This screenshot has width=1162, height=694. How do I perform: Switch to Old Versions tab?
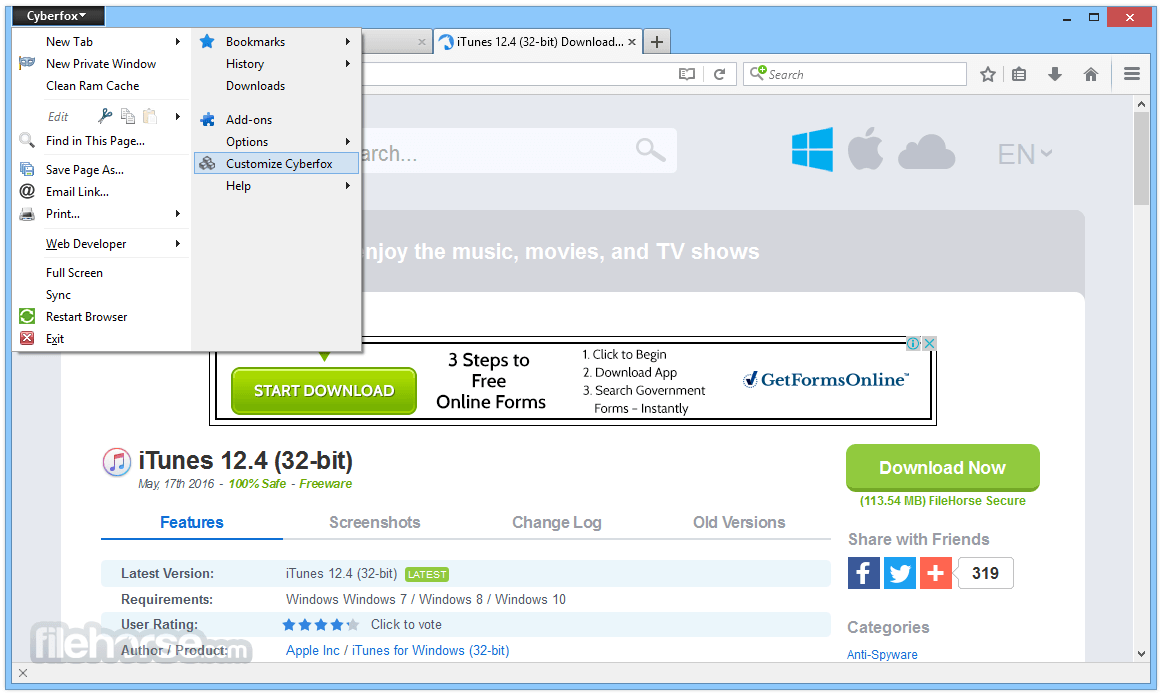739,522
